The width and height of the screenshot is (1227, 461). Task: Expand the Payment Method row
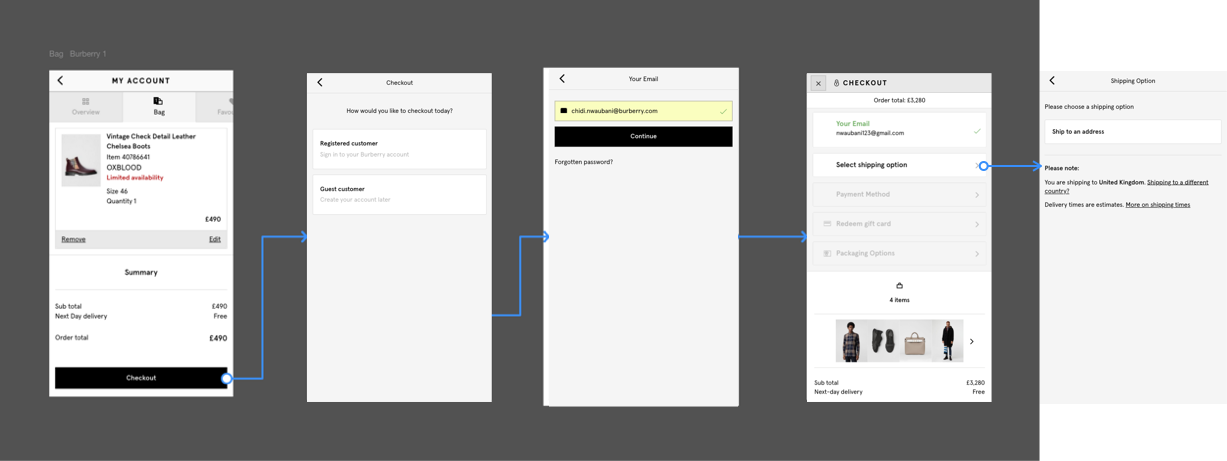[x=899, y=194]
